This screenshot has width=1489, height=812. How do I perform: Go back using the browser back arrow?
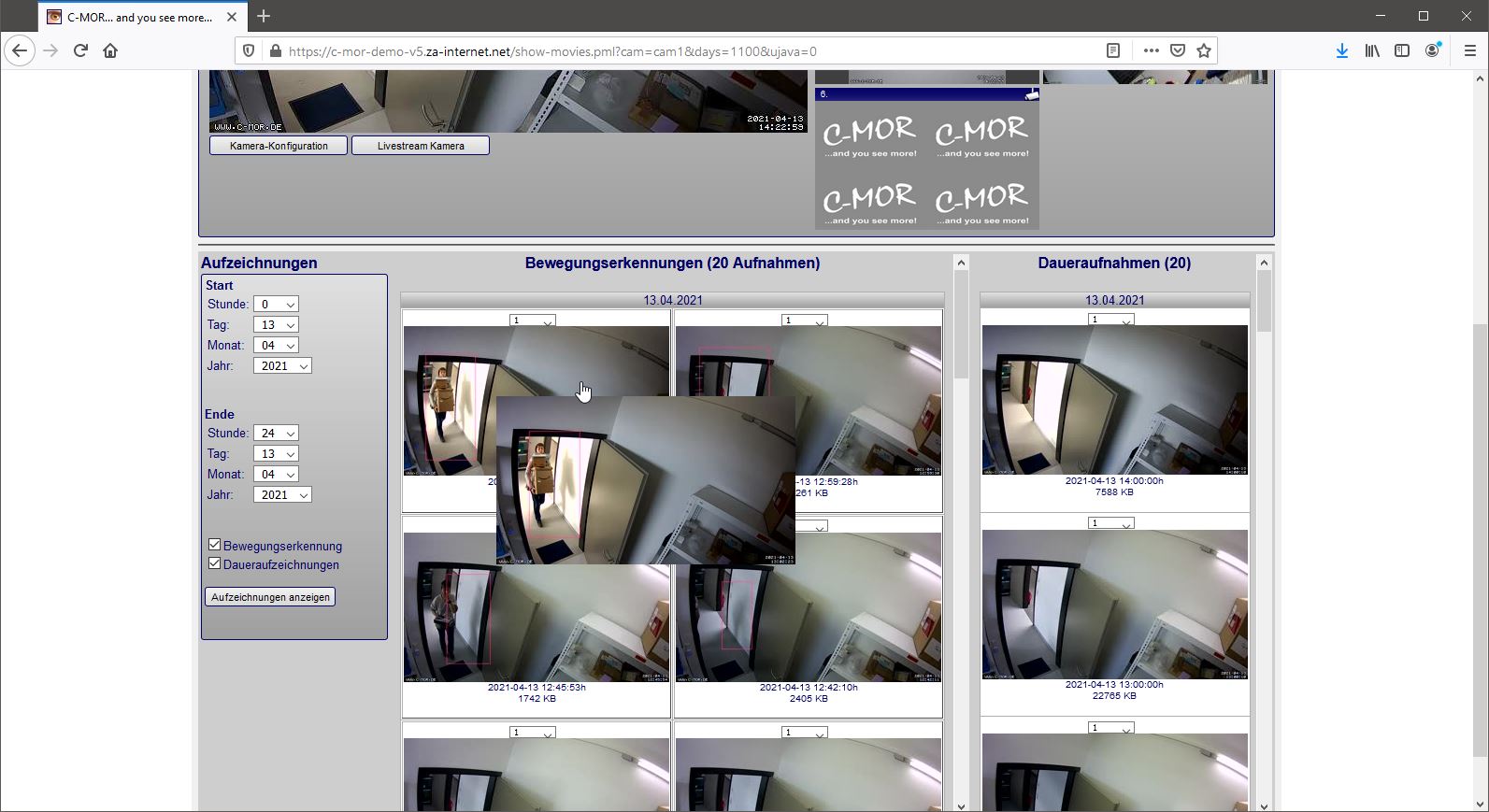pos(20,50)
